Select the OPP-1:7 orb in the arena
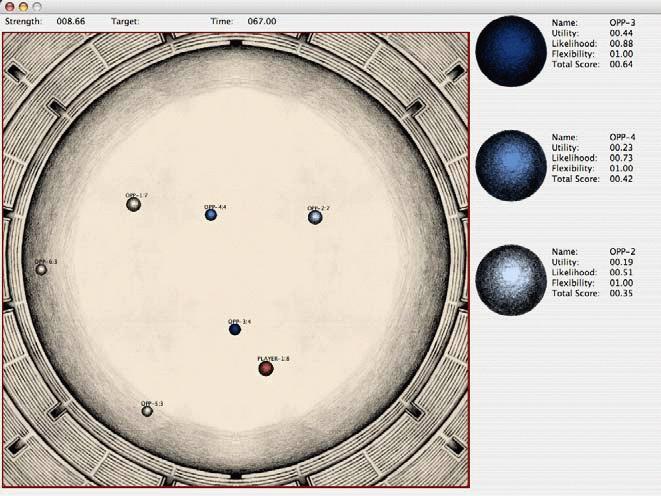 click(x=133, y=204)
